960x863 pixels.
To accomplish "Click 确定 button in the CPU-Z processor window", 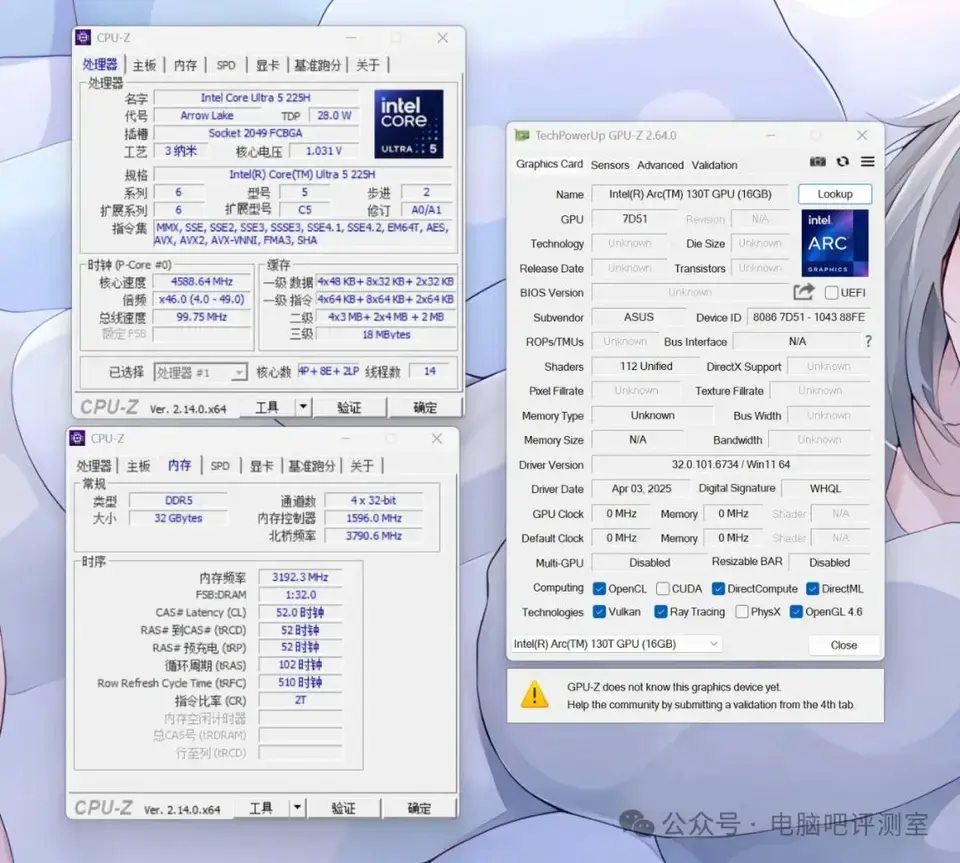I will coord(425,408).
